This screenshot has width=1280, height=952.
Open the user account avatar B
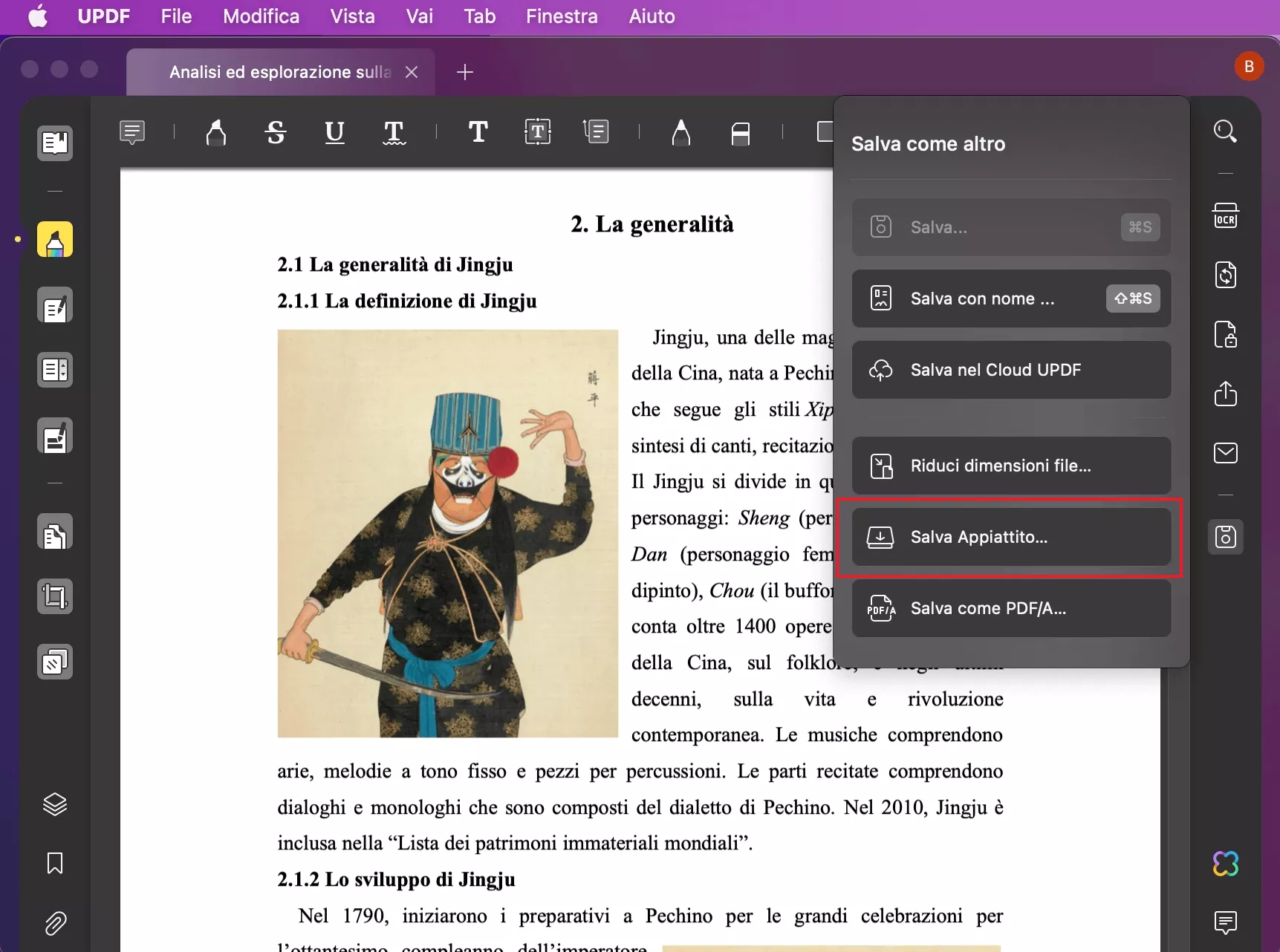tap(1249, 67)
